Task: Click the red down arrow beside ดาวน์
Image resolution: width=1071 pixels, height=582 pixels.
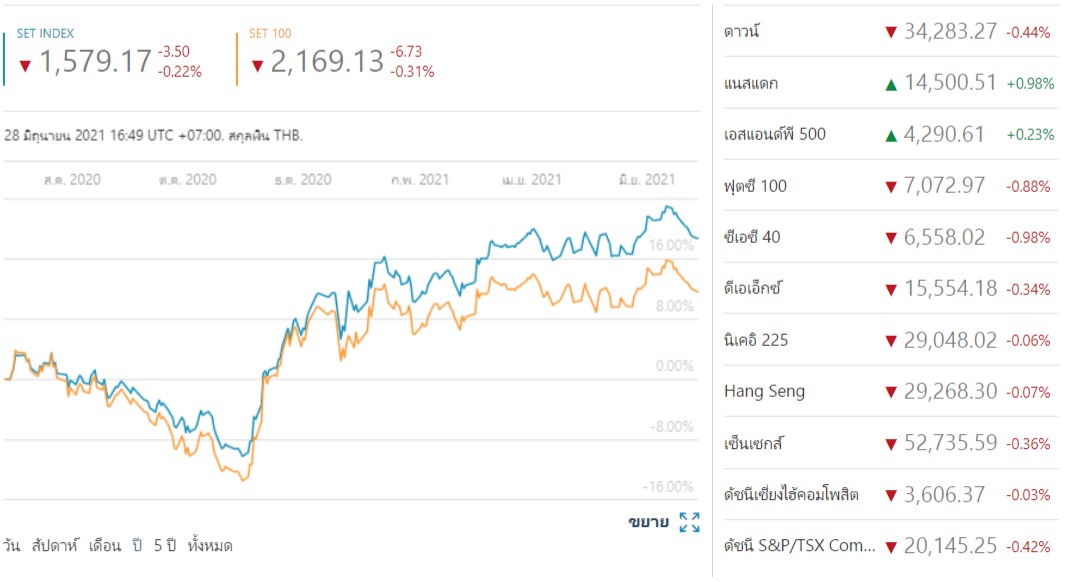Action: (x=890, y=32)
